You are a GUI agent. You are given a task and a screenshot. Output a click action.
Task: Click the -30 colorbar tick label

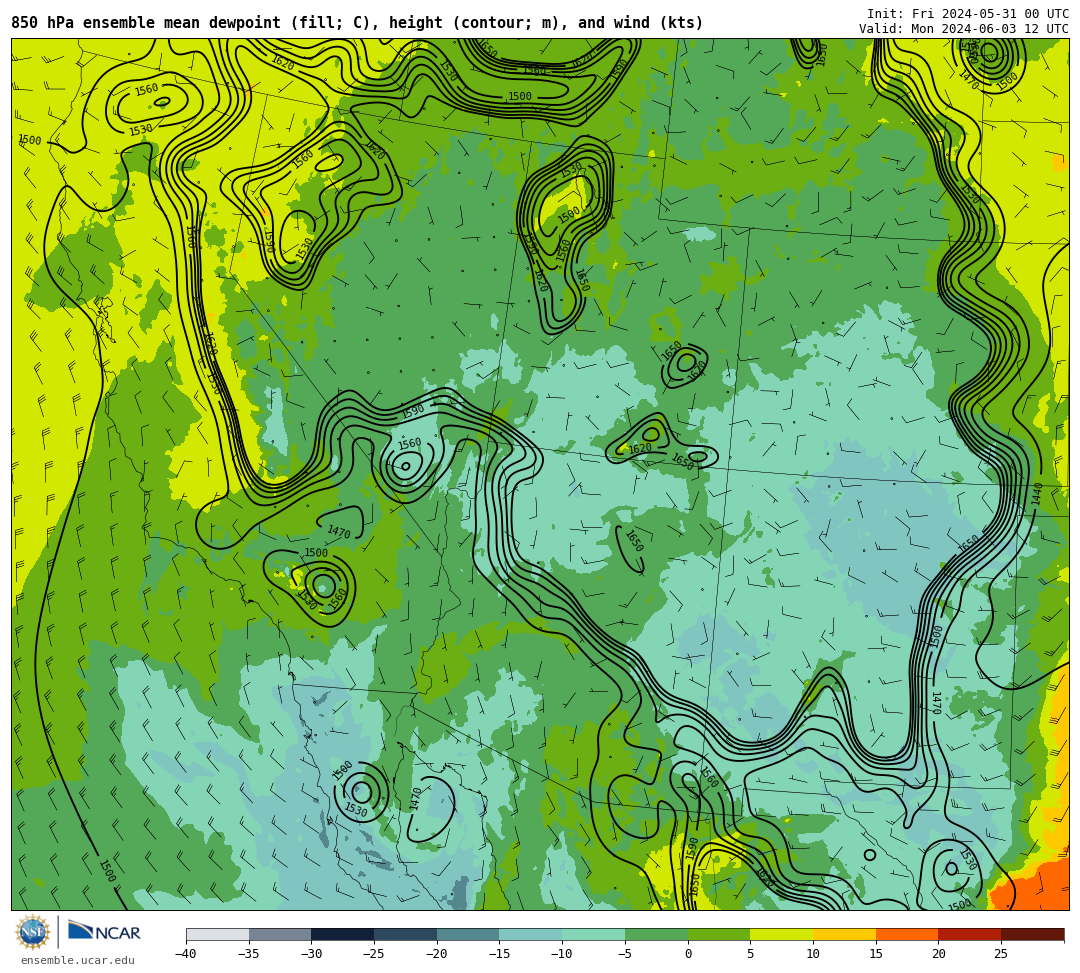pyautogui.click(x=311, y=954)
